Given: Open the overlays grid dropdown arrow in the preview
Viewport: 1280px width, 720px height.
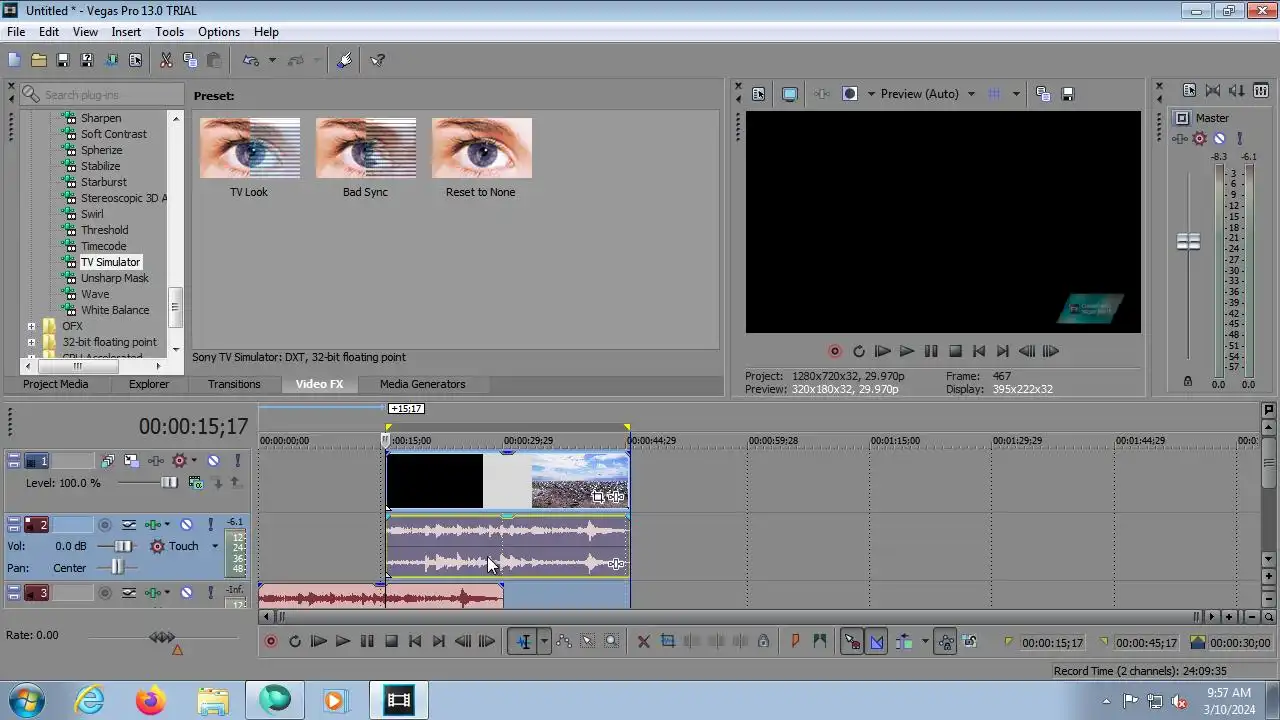Looking at the screenshot, I should coord(1016,94).
